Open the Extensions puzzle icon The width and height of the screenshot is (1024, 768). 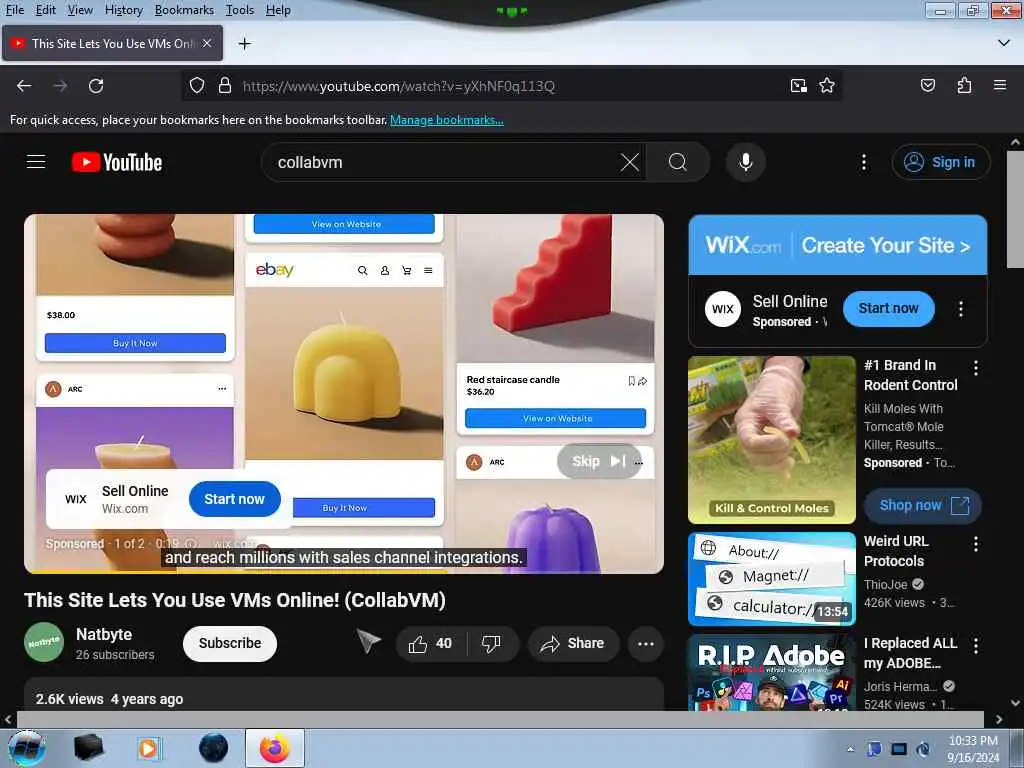964,86
